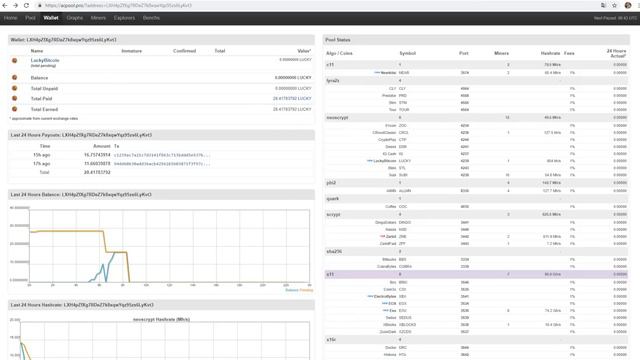Click the COBRA symbol in sha256 group
640x360 pixels.
click(405, 267)
